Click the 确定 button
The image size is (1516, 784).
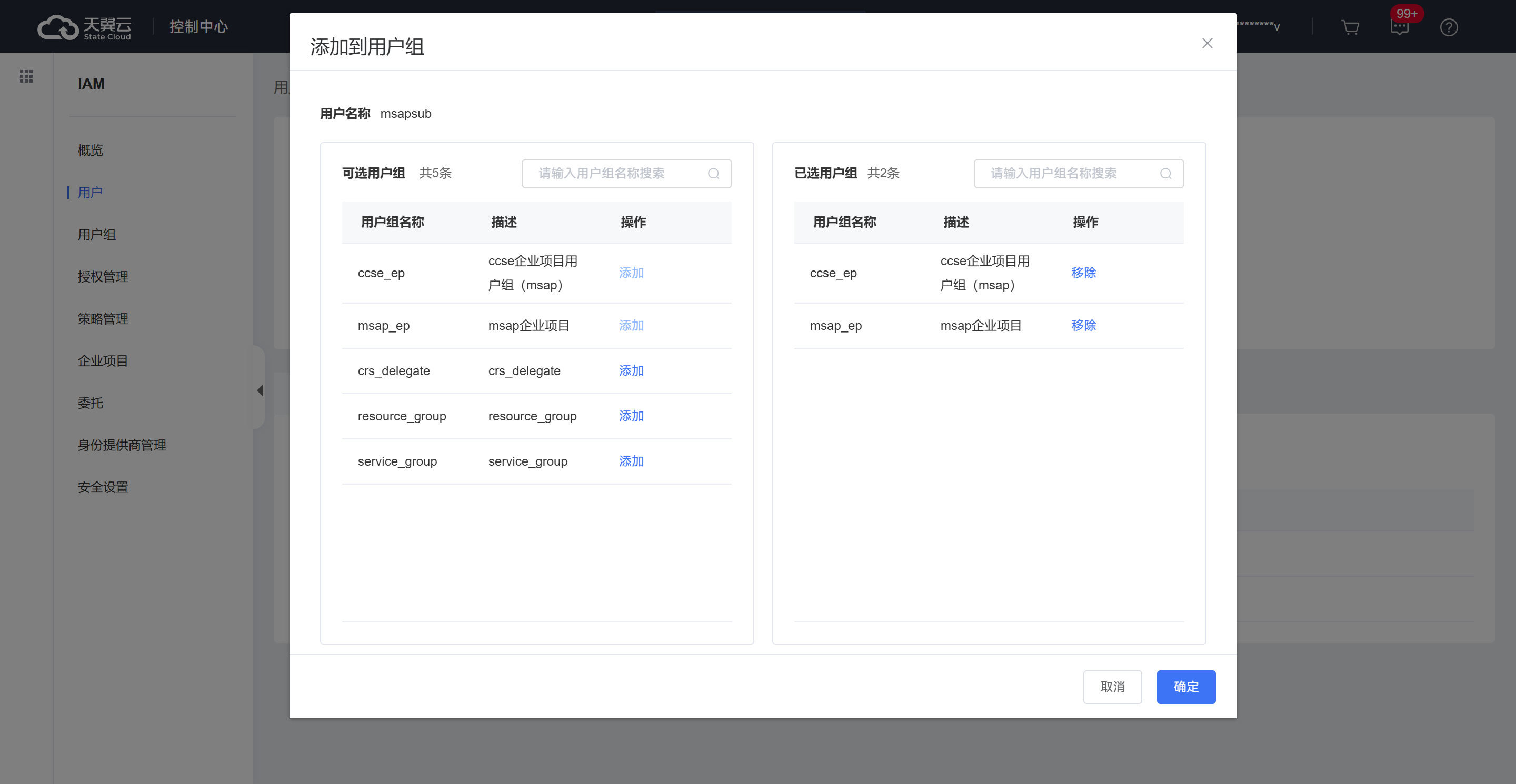pyautogui.click(x=1186, y=686)
